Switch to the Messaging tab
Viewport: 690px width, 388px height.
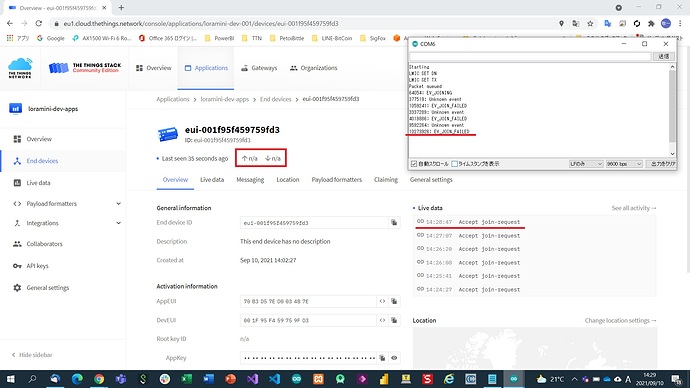(250, 179)
